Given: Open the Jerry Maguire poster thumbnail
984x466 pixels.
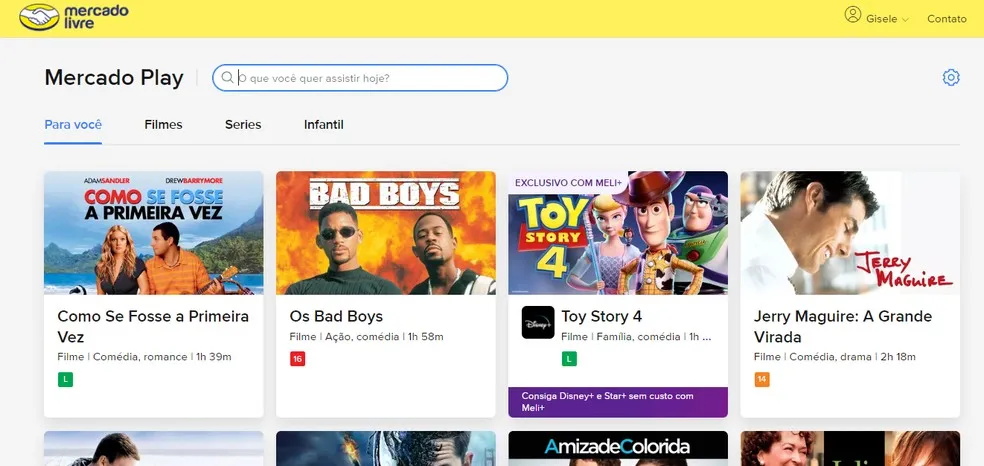Looking at the screenshot, I should [x=850, y=233].
